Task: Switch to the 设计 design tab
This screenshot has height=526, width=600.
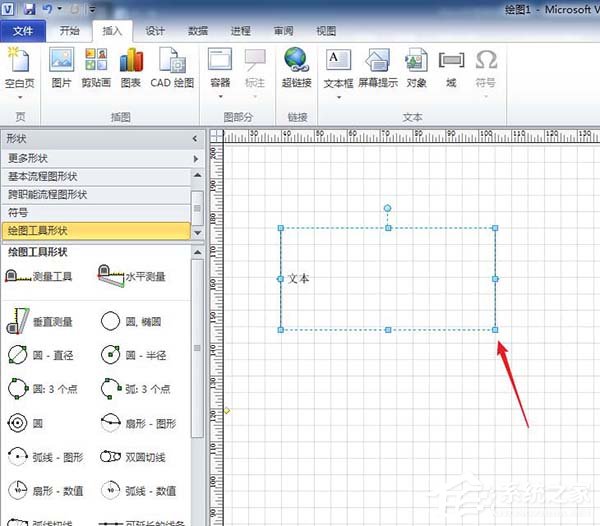Action: (x=155, y=31)
